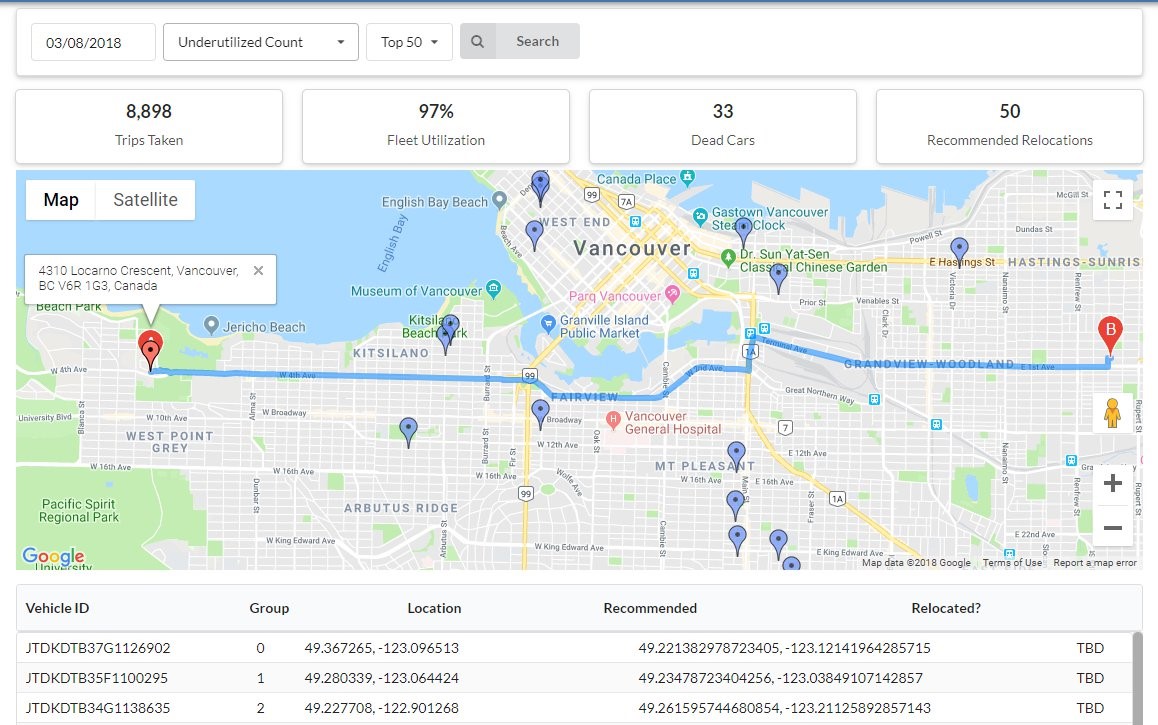Switch to Satellite view tab
This screenshot has width=1158, height=725.
(145, 200)
